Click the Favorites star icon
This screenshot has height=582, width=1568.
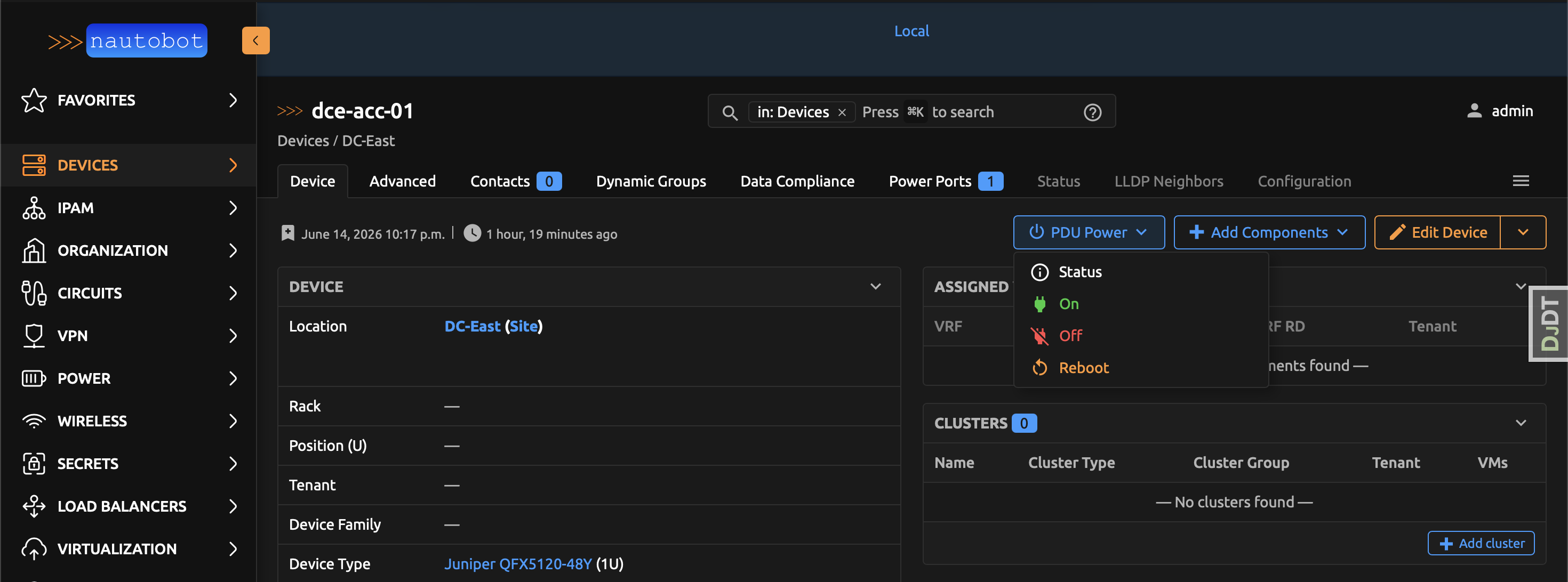click(x=34, y=100)
